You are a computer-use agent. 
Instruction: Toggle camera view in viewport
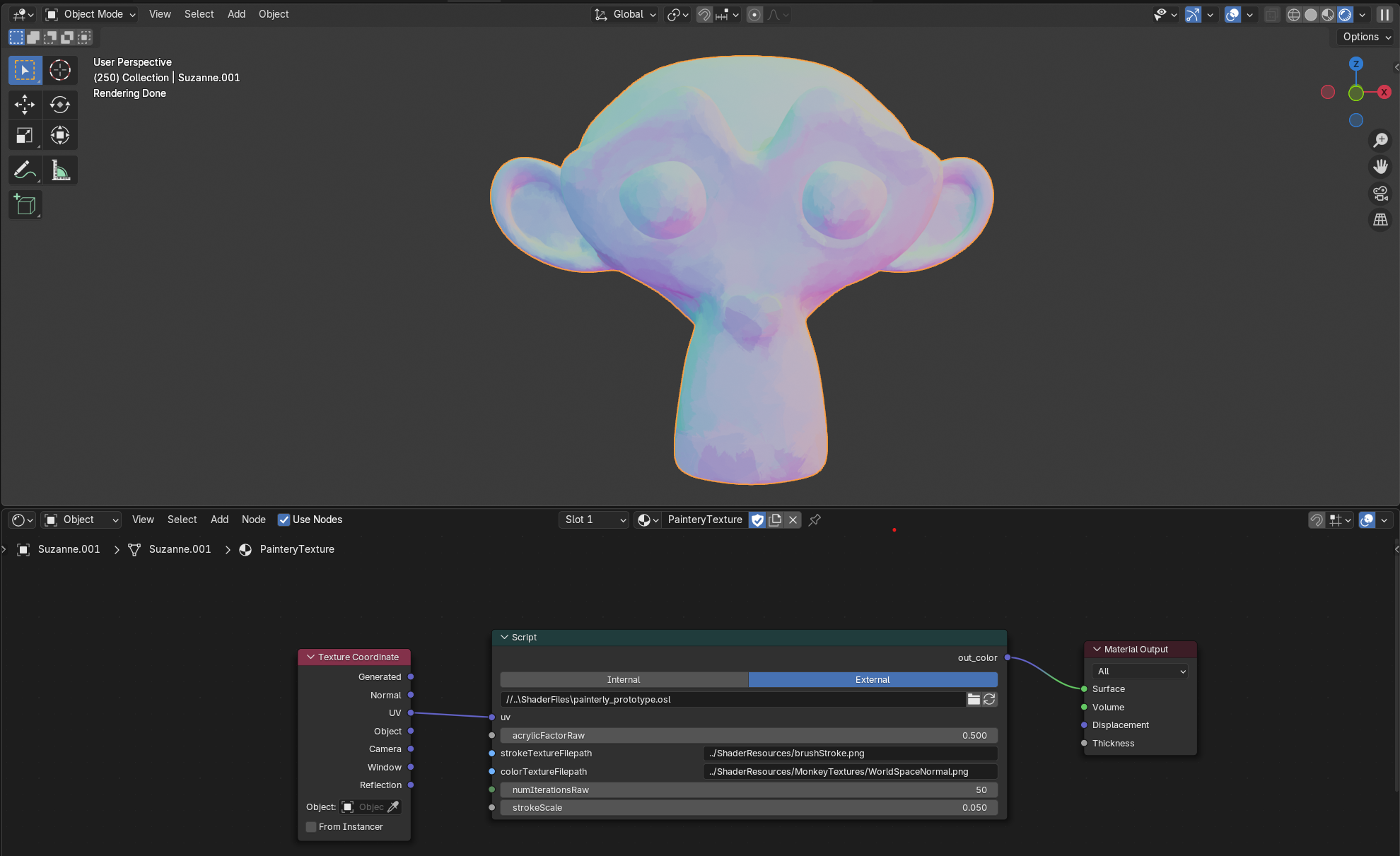coord(1380,193)
